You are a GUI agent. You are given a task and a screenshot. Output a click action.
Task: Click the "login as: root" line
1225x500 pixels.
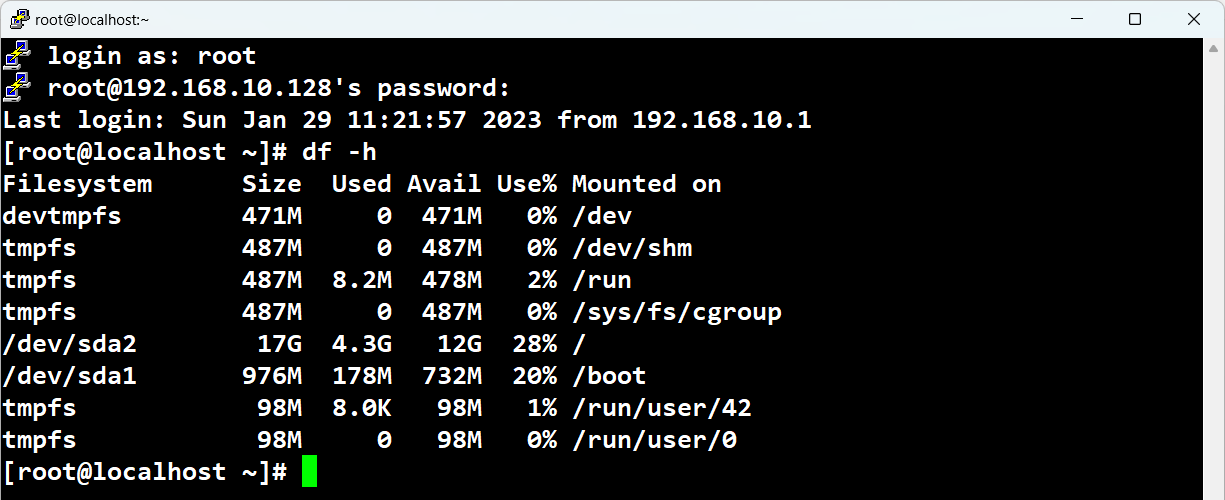tap(152, 56)
